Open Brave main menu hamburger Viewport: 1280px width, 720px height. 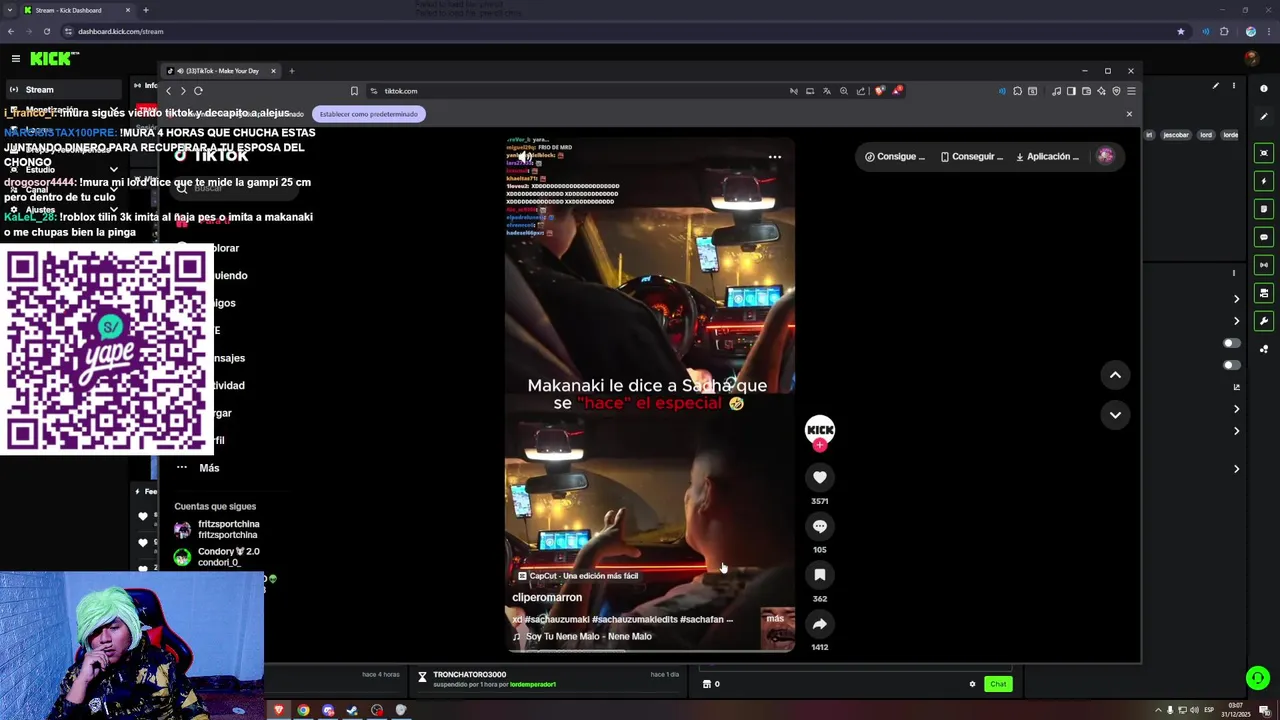pos(1131,91)
